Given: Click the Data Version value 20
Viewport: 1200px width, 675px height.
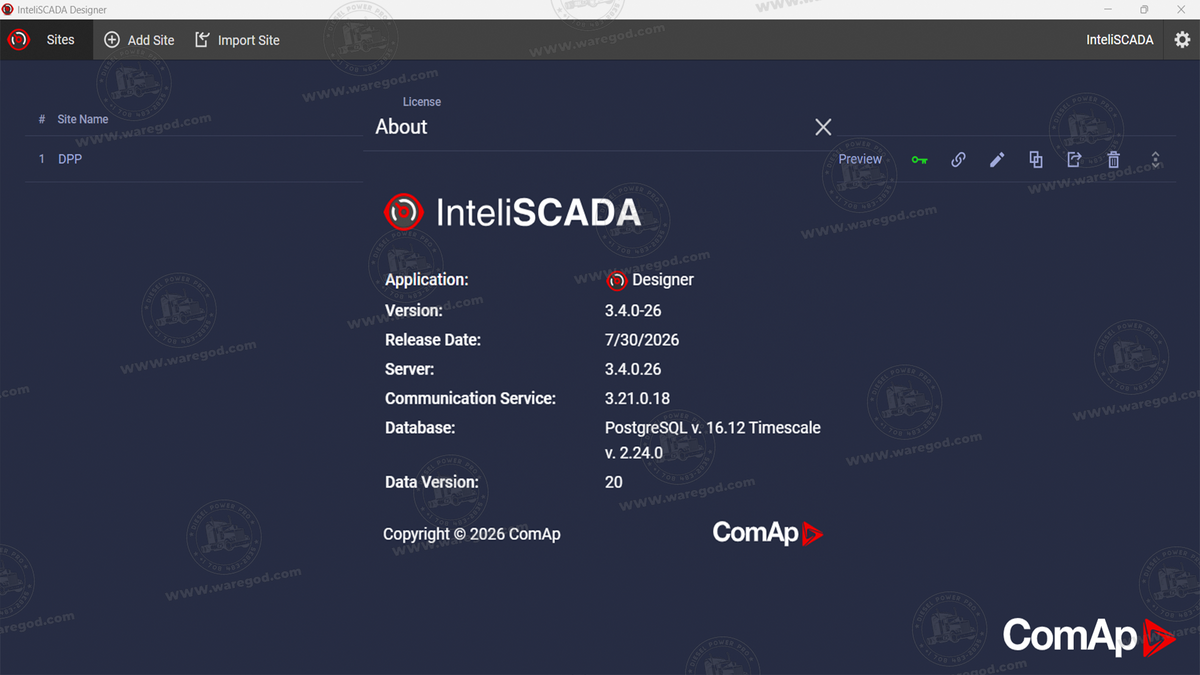Looking at the screenshot, I should coord(613,482).
